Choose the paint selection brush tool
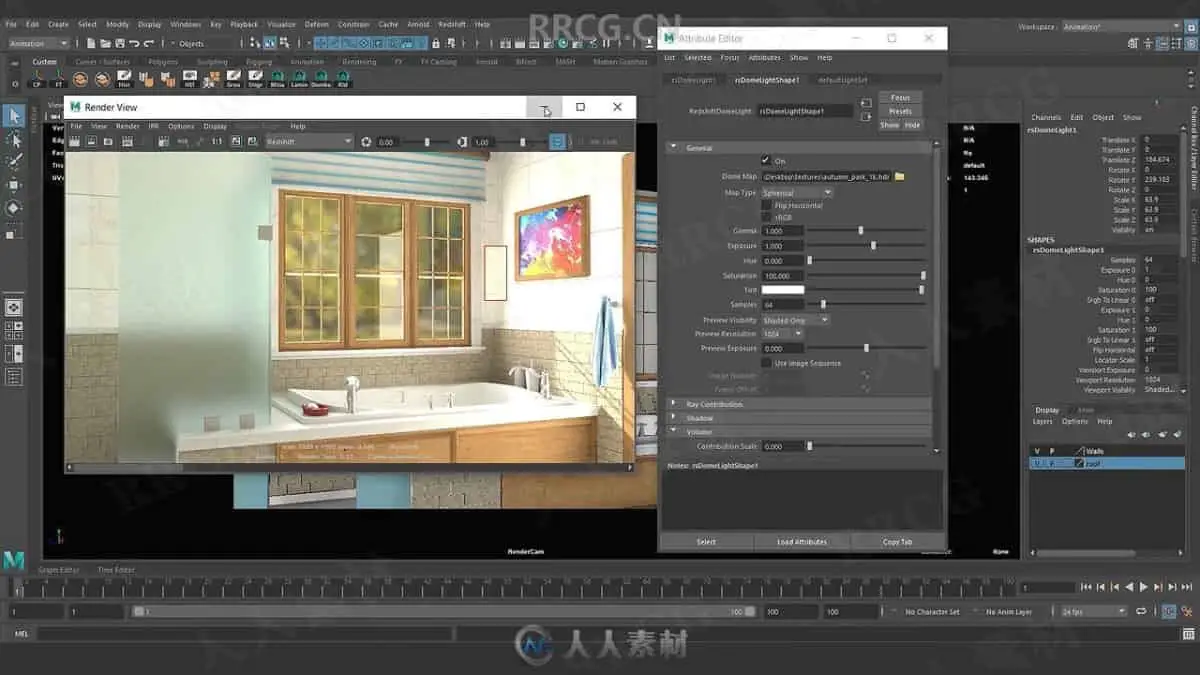Screen dimensions: 1200x675 coord(14,162)
